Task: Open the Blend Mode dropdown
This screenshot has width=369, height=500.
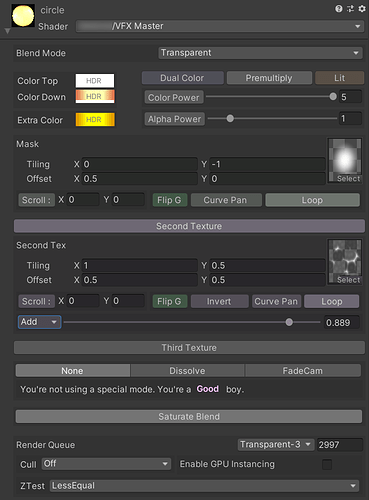Action: pos(260,53)
